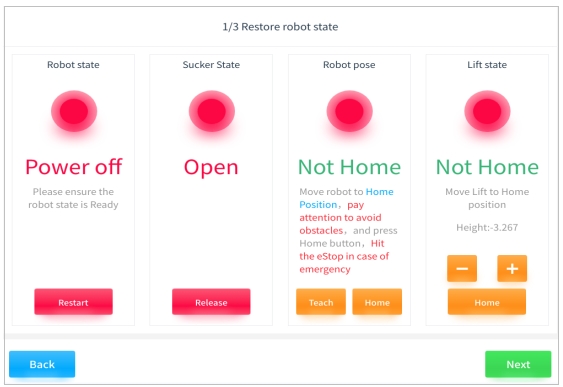The height and width of the screenshot is (387, 563).
Task: Click the red Robot state indicator light
Action: pos(74,111)
